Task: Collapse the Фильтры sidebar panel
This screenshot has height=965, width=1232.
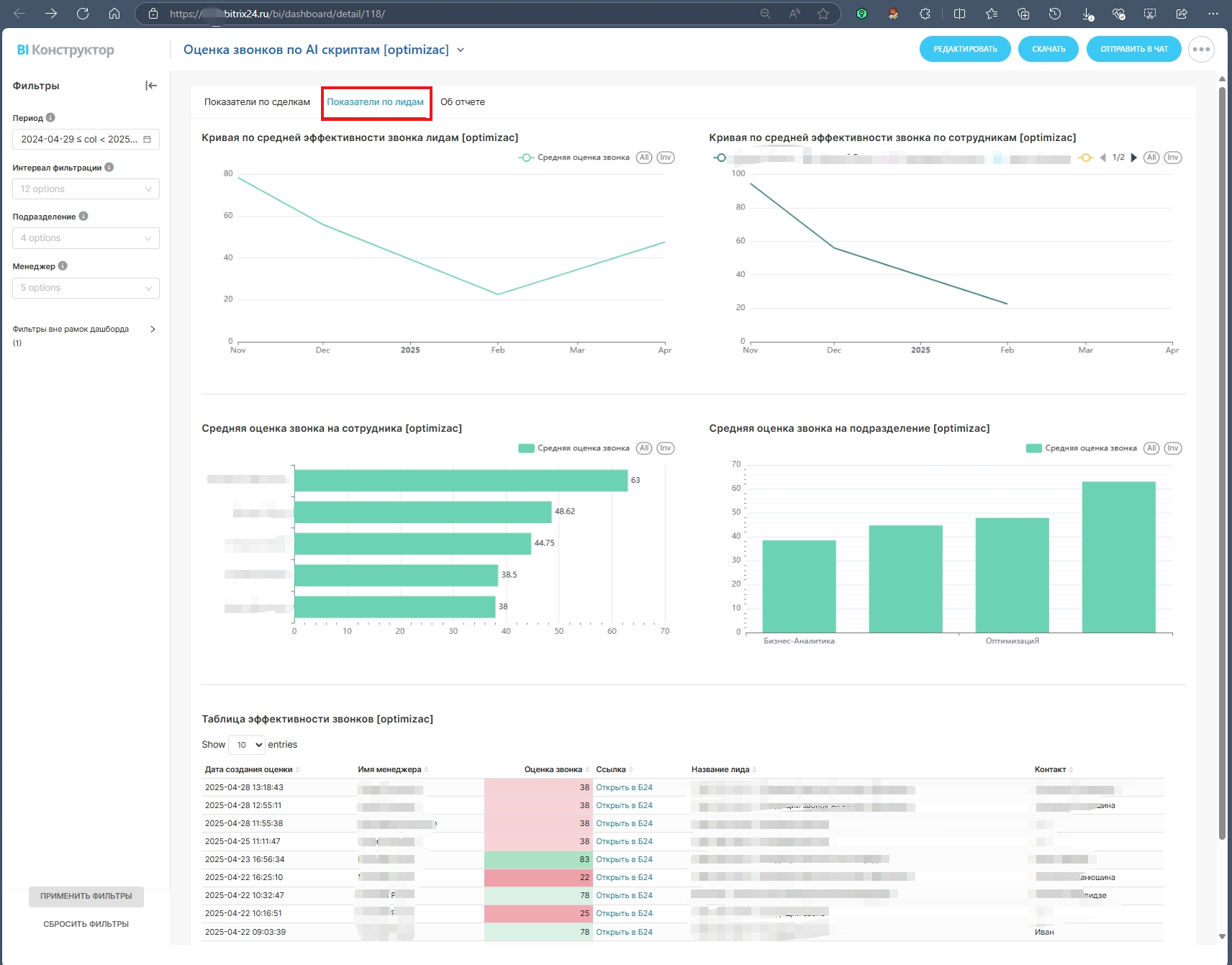Action: (x=151, y=86)
